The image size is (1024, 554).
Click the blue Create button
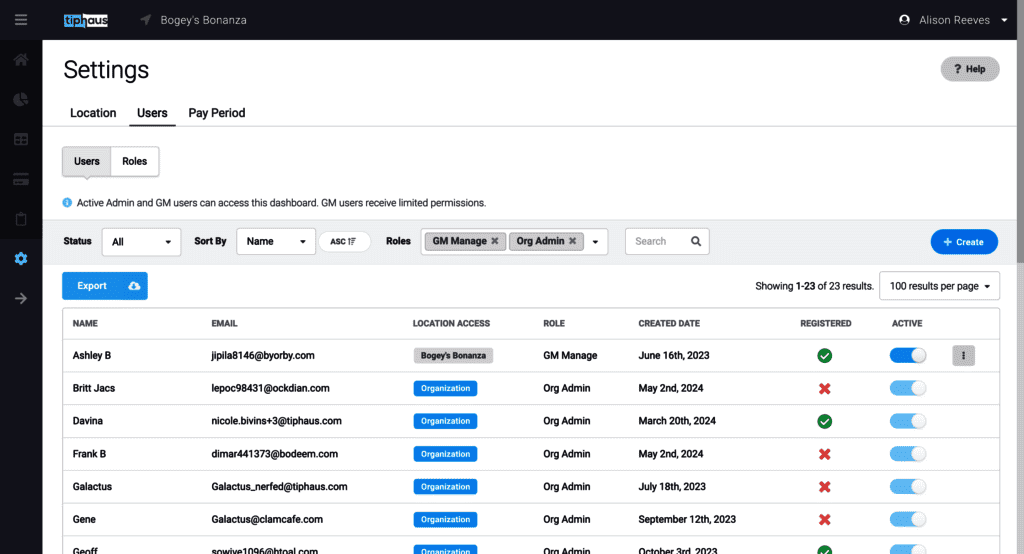tap(963, 242)
